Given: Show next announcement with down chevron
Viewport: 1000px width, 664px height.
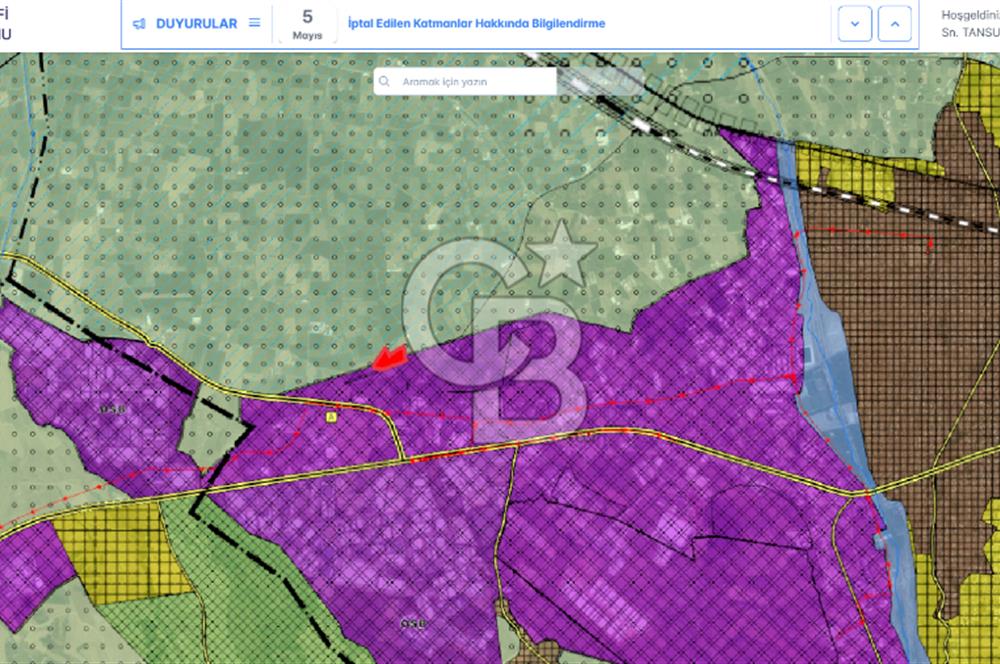Looking at the screenshot, I should point(855,24).
